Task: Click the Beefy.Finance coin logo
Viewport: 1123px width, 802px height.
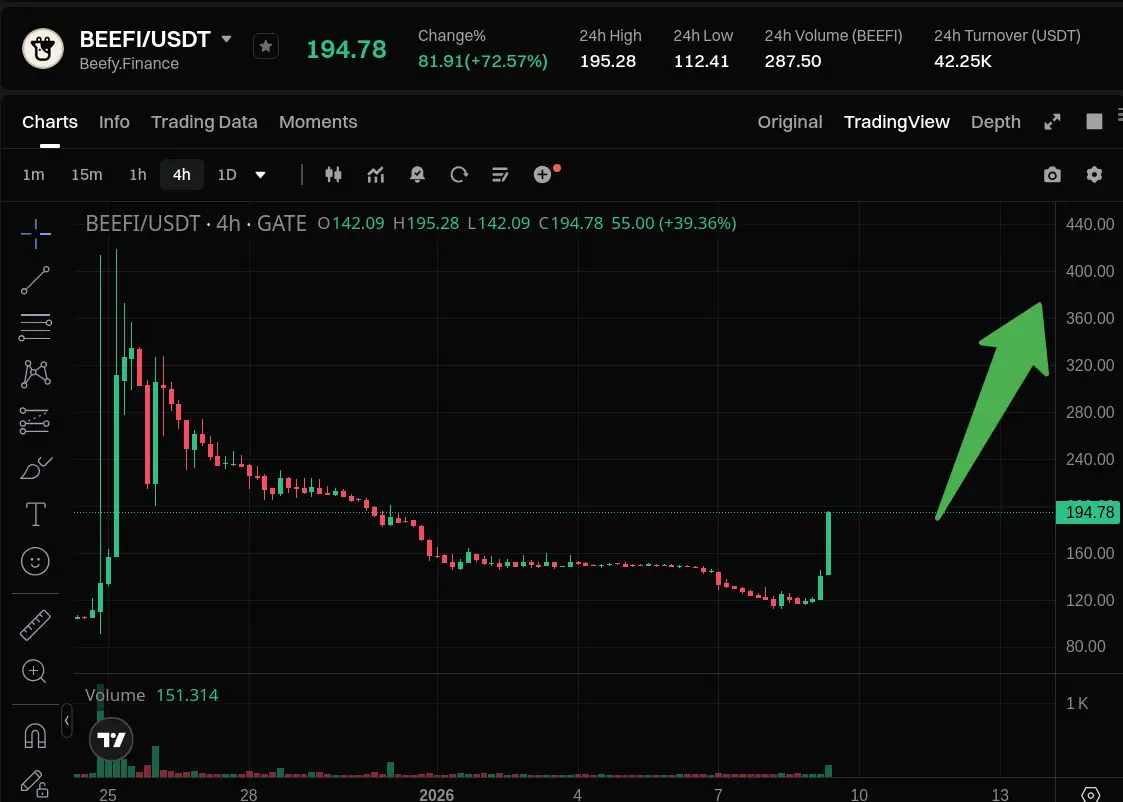Action: 43,49
